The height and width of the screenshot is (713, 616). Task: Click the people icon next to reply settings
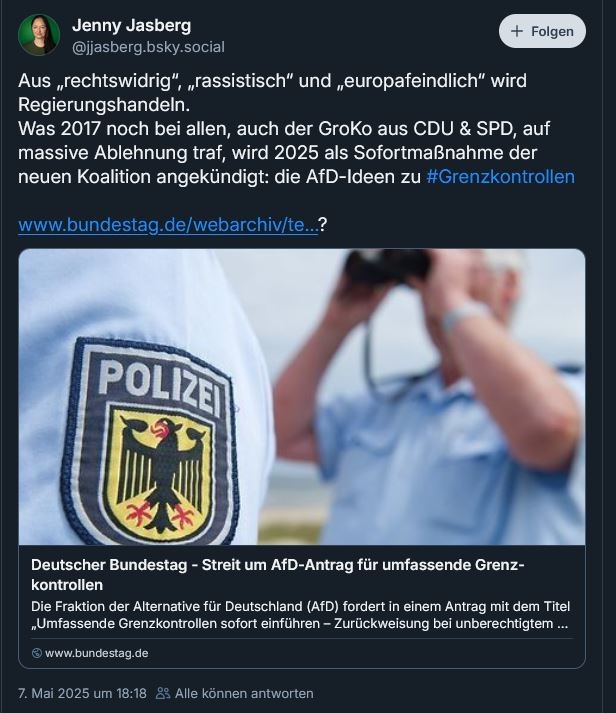point(163,693)
